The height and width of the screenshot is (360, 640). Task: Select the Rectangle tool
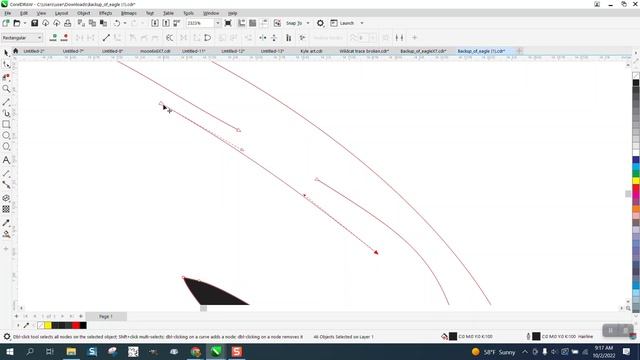click(6, 124)
